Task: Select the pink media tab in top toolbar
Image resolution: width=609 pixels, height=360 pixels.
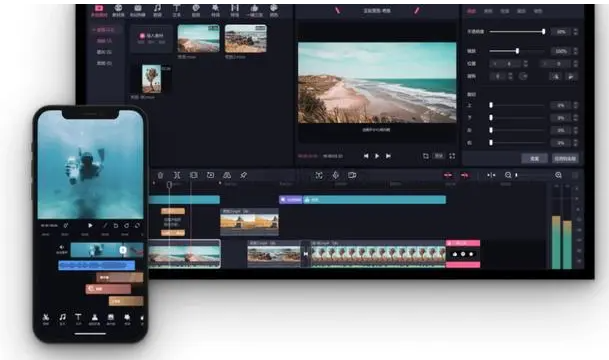Action: point(99,10)
